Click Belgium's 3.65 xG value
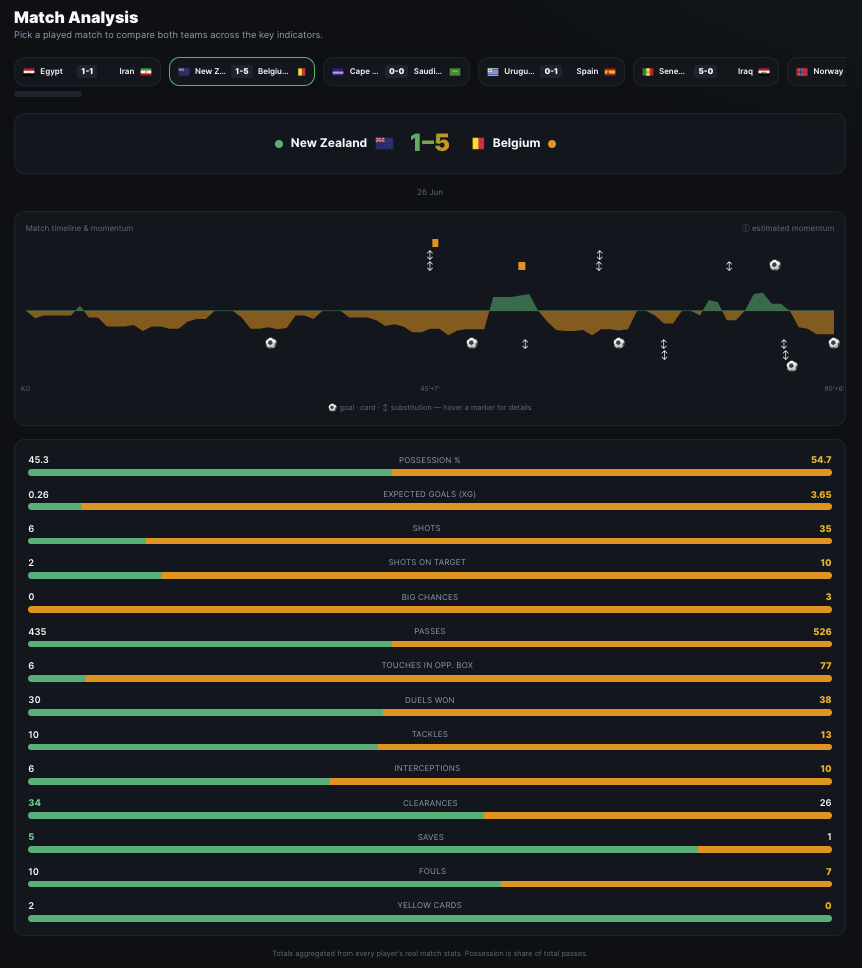The height and width of the screenshot is (968, 862). [x=821, y=494]
